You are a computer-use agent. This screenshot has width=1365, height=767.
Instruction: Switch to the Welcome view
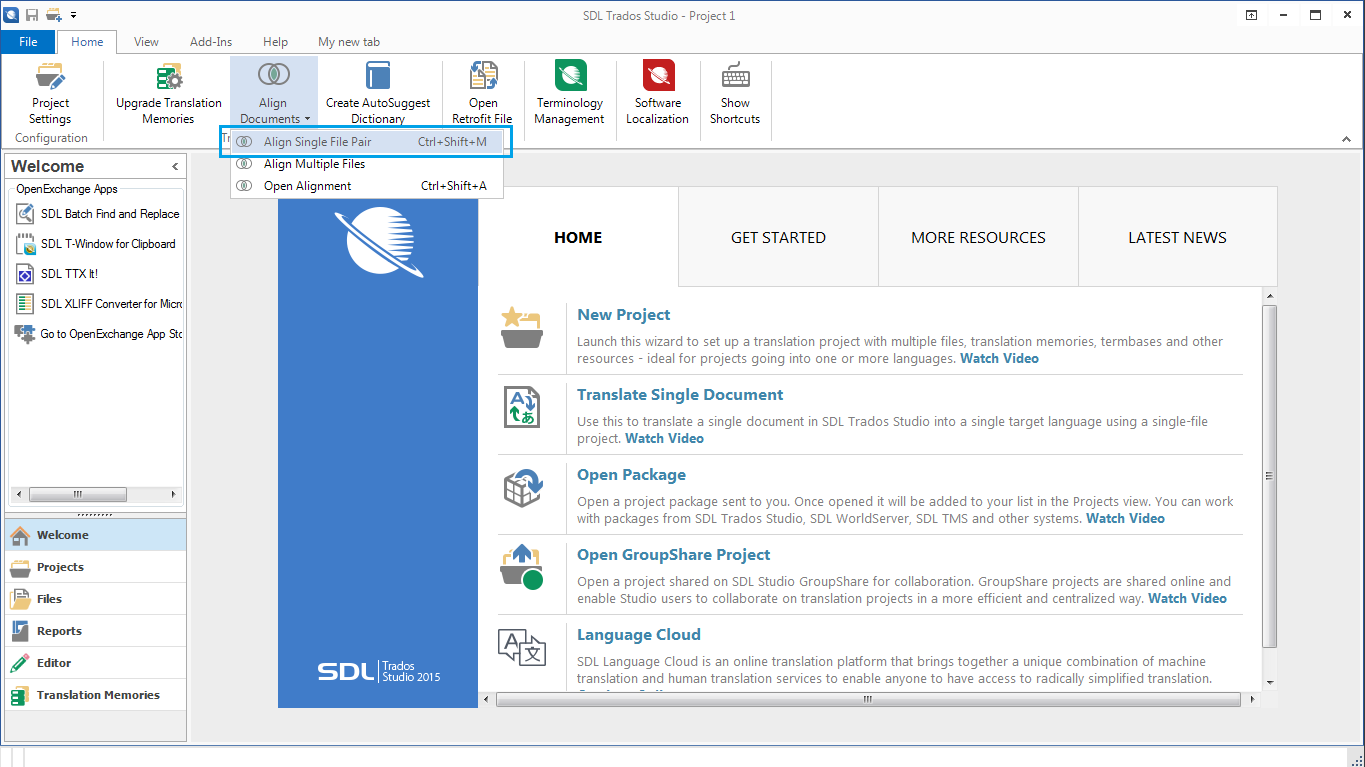pos(96,535)
